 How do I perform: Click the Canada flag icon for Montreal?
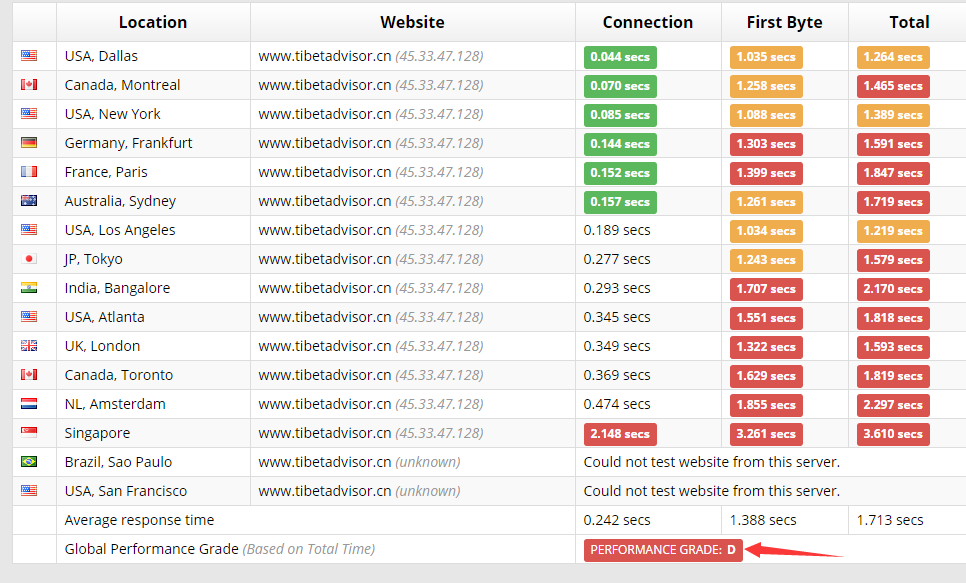[29, 84]
